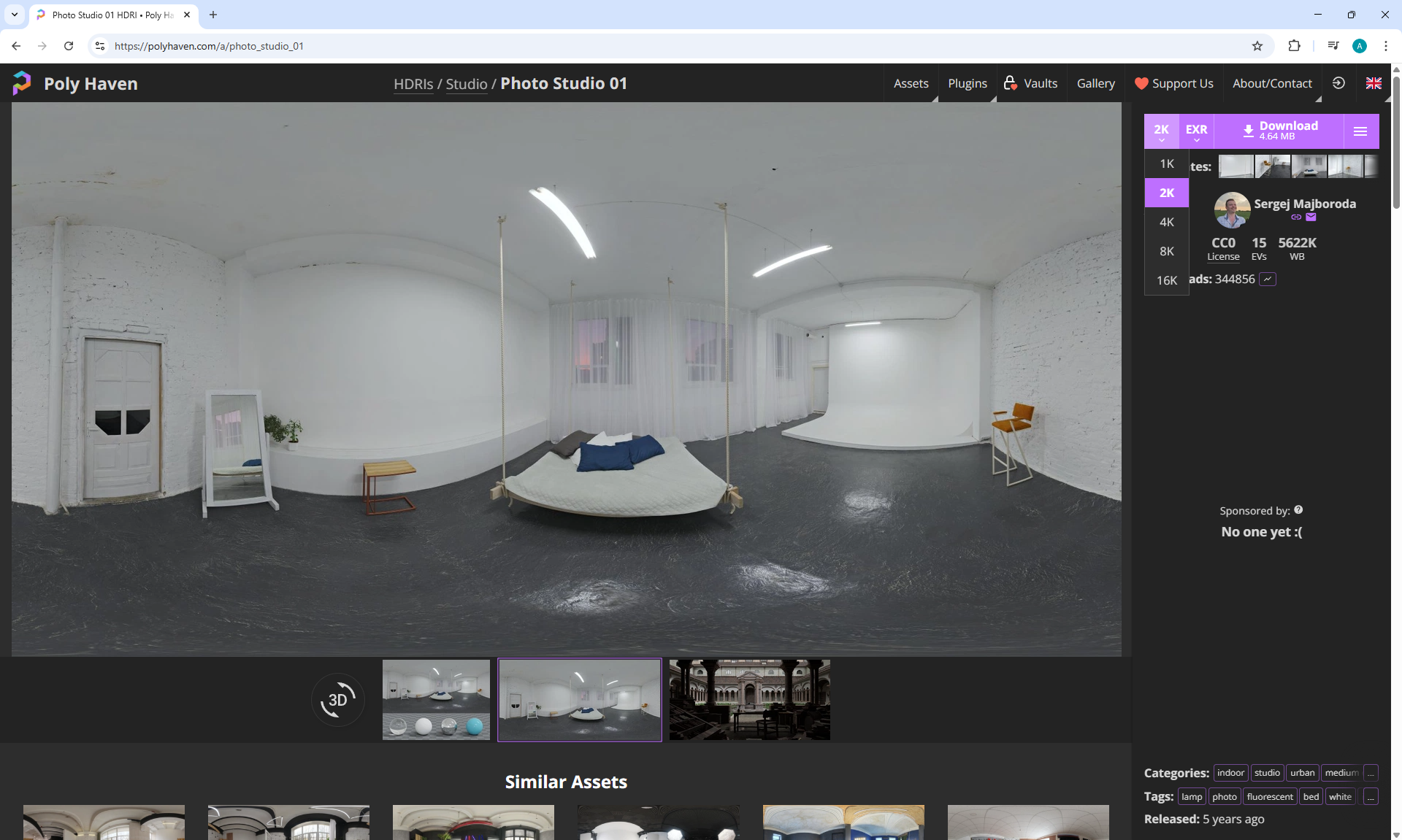1402x840 pixels.
Task: Expand the EXR format dropdown
Action: coord(1196,131)
